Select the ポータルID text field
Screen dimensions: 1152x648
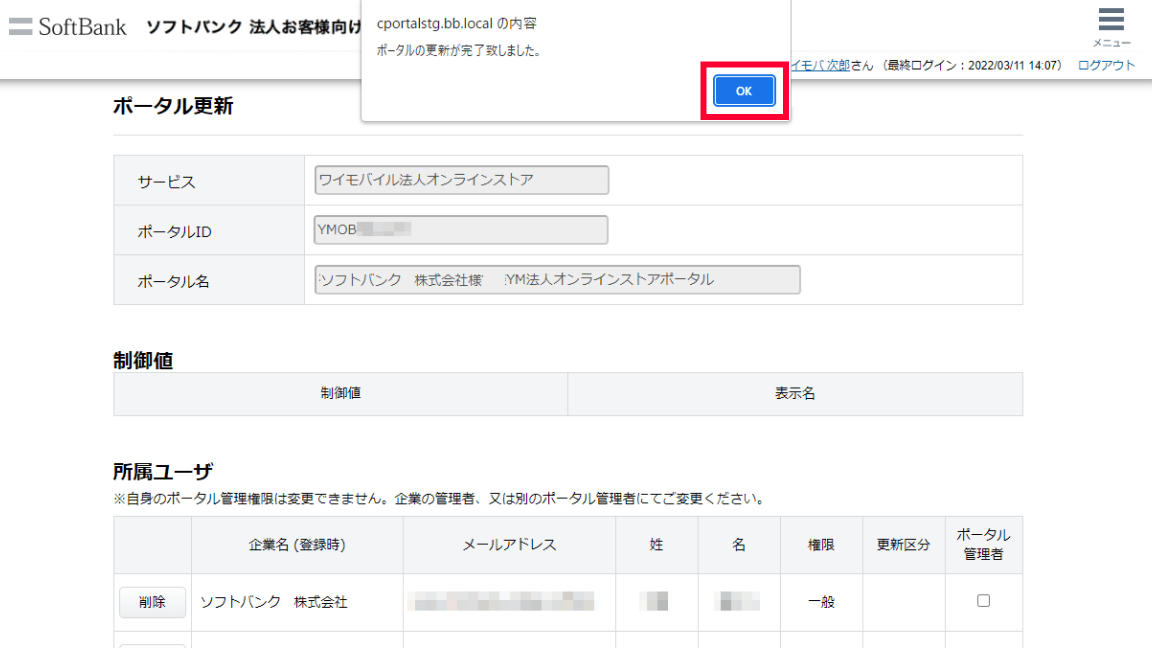pos(461,230)
